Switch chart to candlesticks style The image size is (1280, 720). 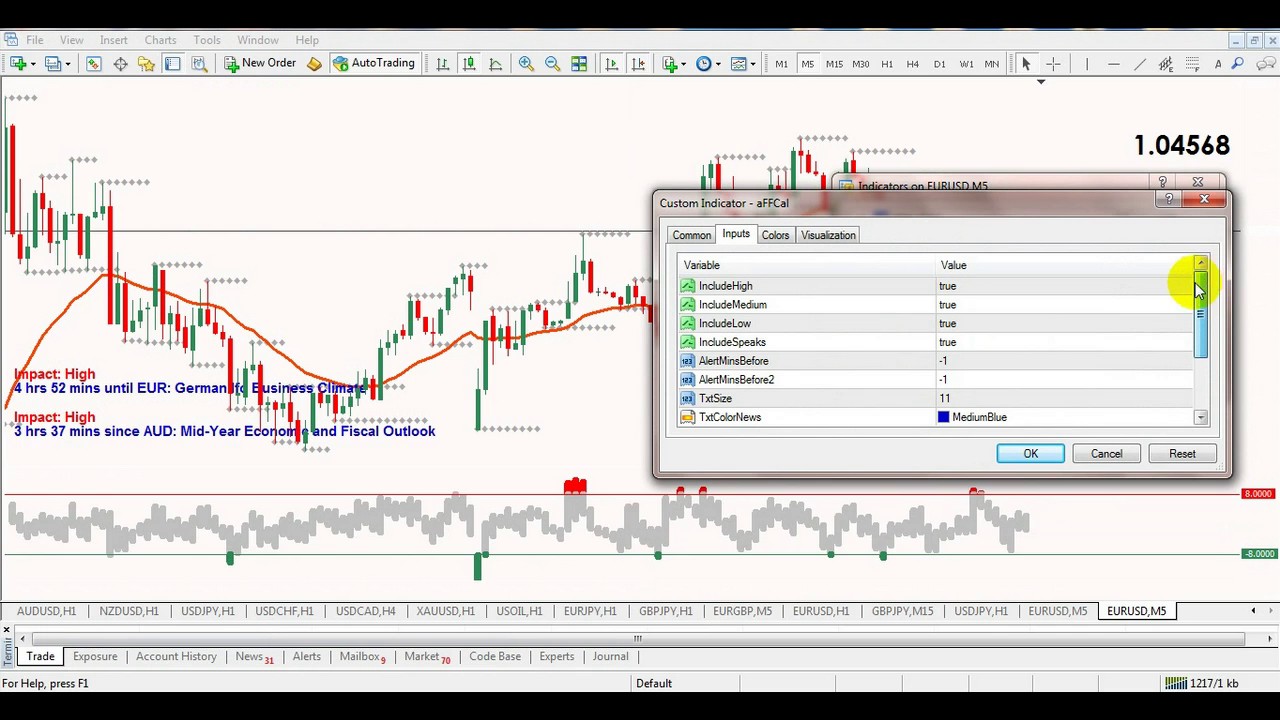coord(468,64)
